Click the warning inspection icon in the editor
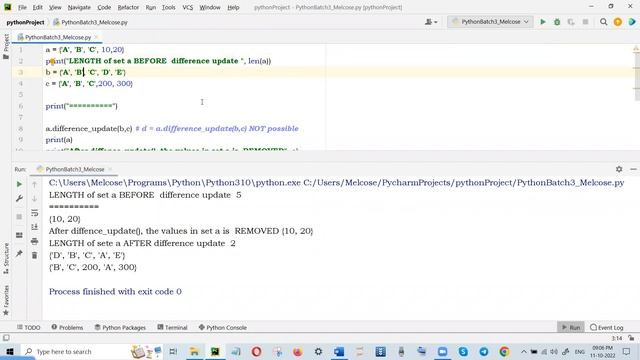 point(636,49)
